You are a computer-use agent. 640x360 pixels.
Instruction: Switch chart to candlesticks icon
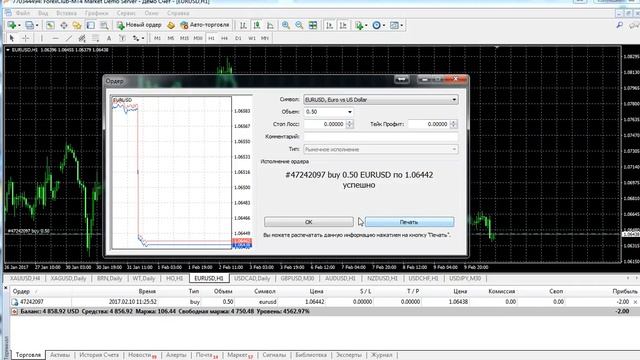(x=257, y=25)
